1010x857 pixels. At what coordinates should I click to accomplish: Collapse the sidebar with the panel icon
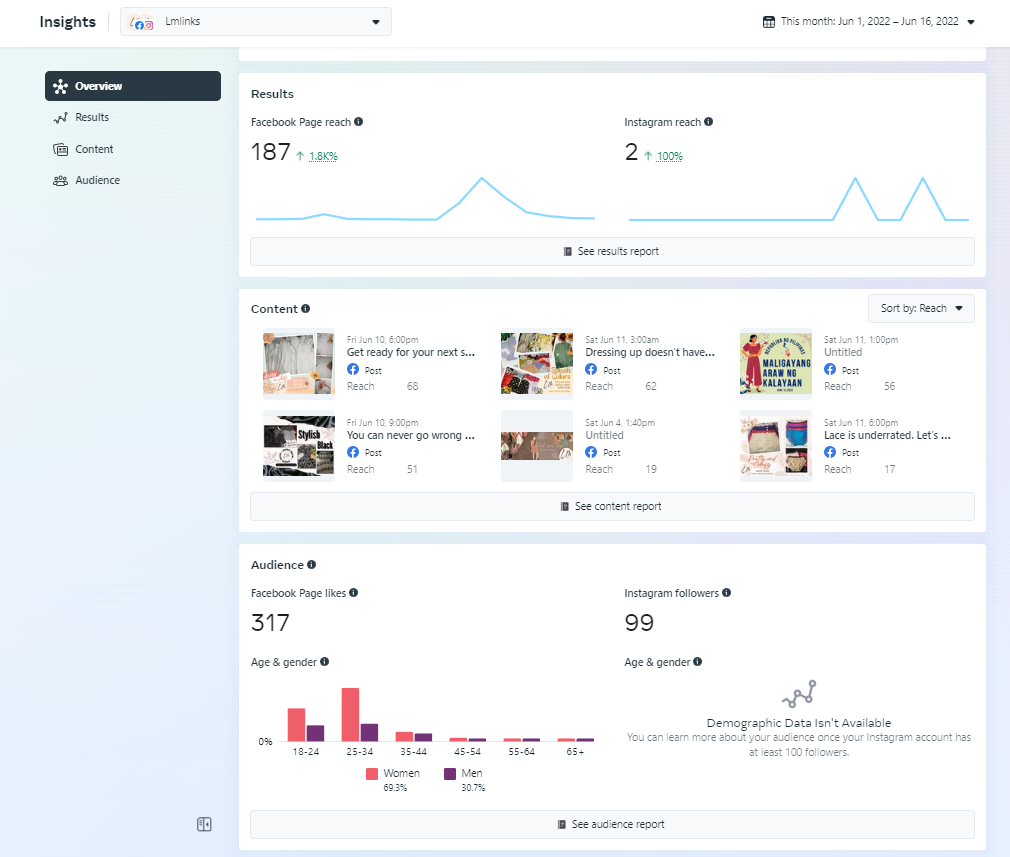click(x=204, y=824)
